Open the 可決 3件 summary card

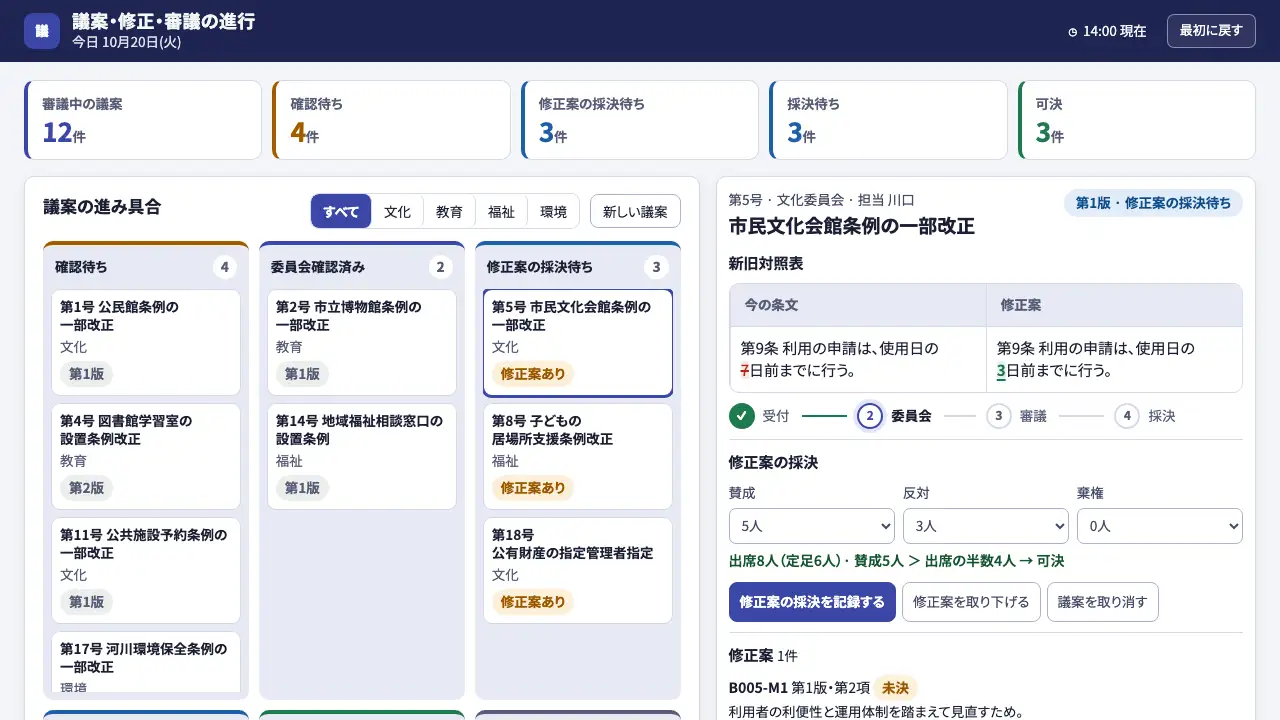click(x=1137, y=120)
